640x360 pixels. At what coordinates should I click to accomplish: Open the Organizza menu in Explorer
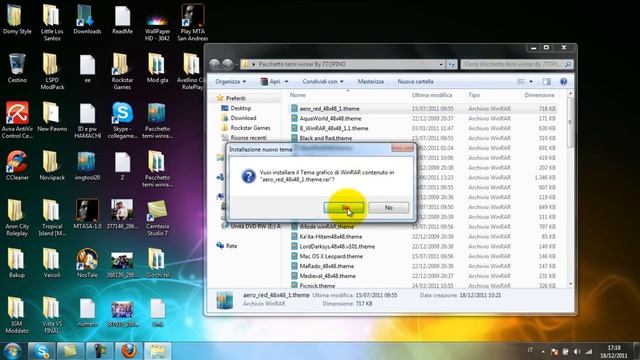click(x=231, y=82)
